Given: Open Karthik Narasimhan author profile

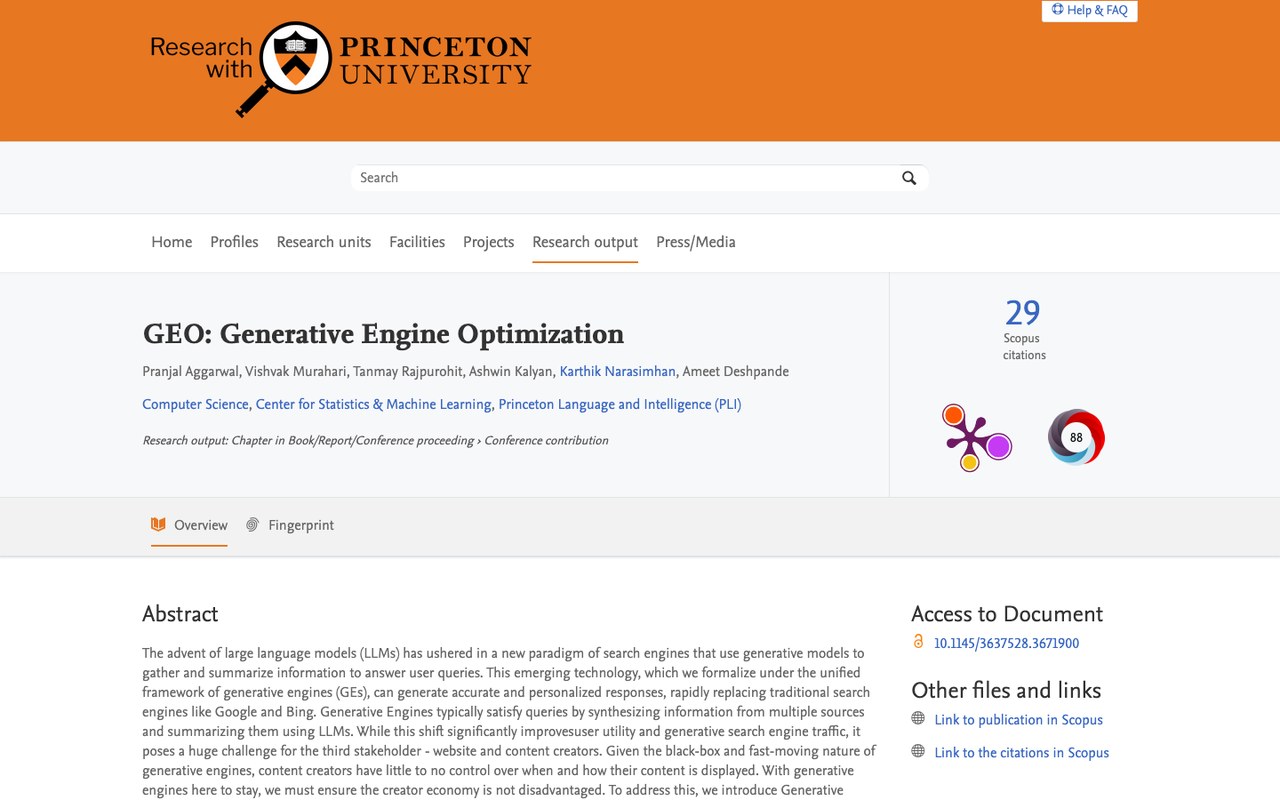Looking at the screenshot, I should 617,372.
